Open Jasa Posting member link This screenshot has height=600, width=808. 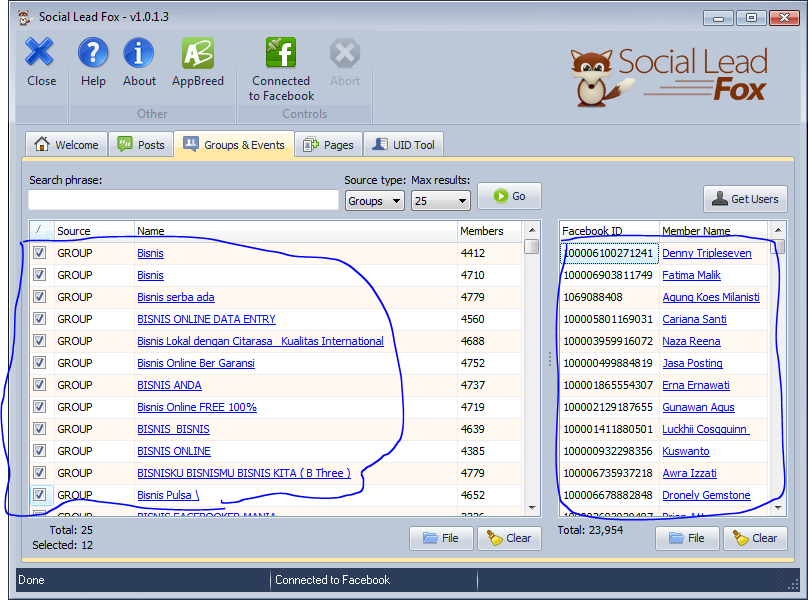692,363
